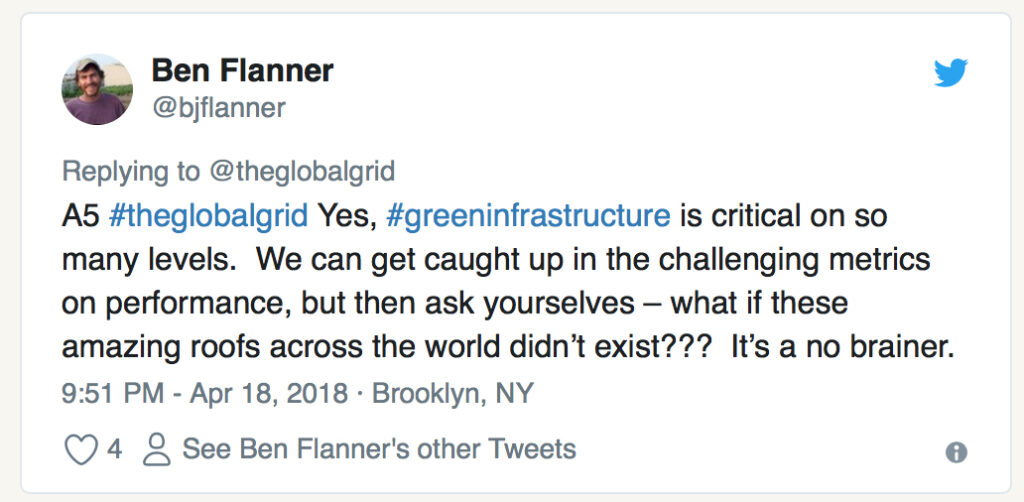Open the @bjflanner handle link
The height and width of the screenshot is (502, 1024).
coord(218,107)
